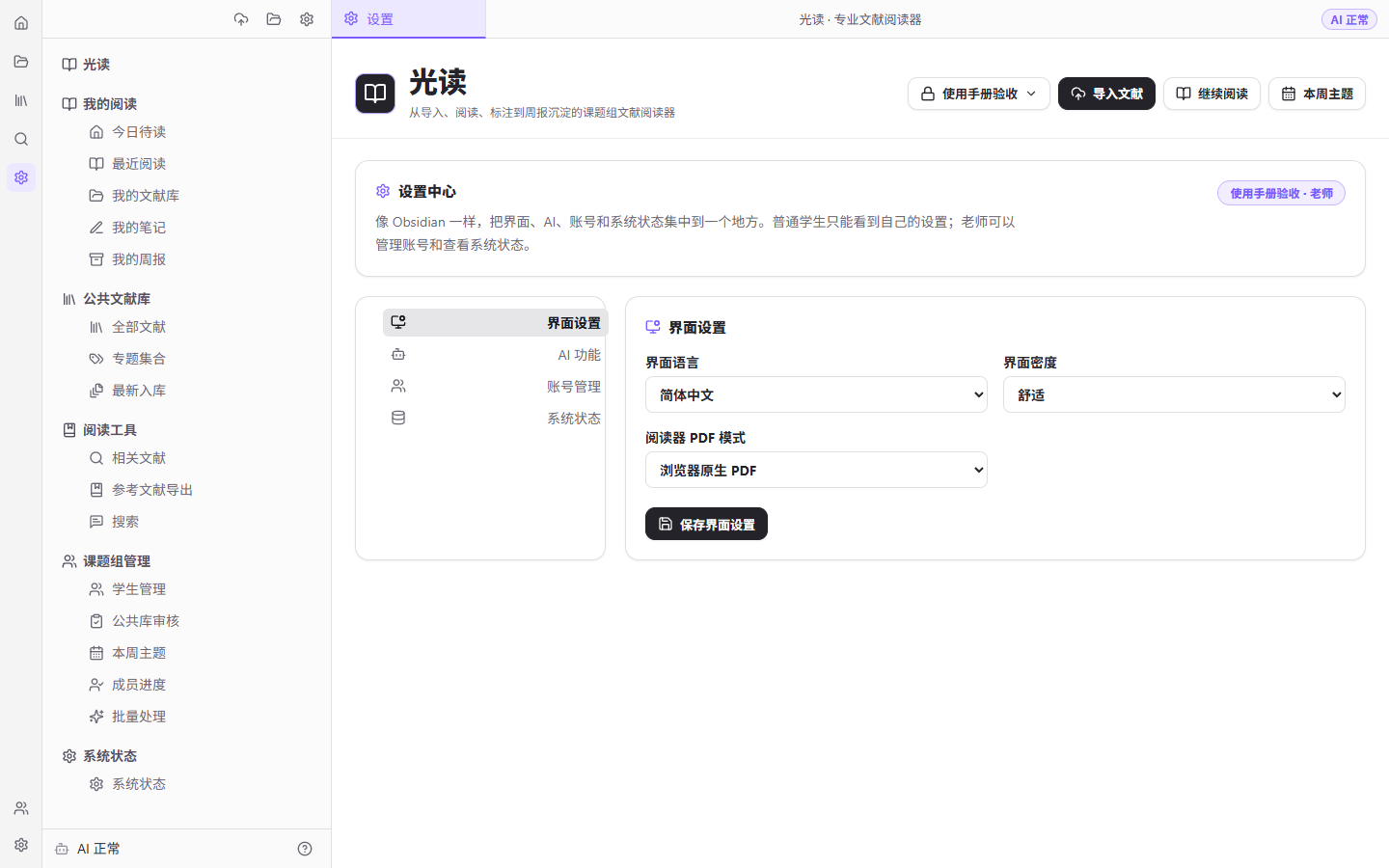Select 系统状态 in settings menu
The height and width of the screenshot is (868, 1389).
[495, 419]
